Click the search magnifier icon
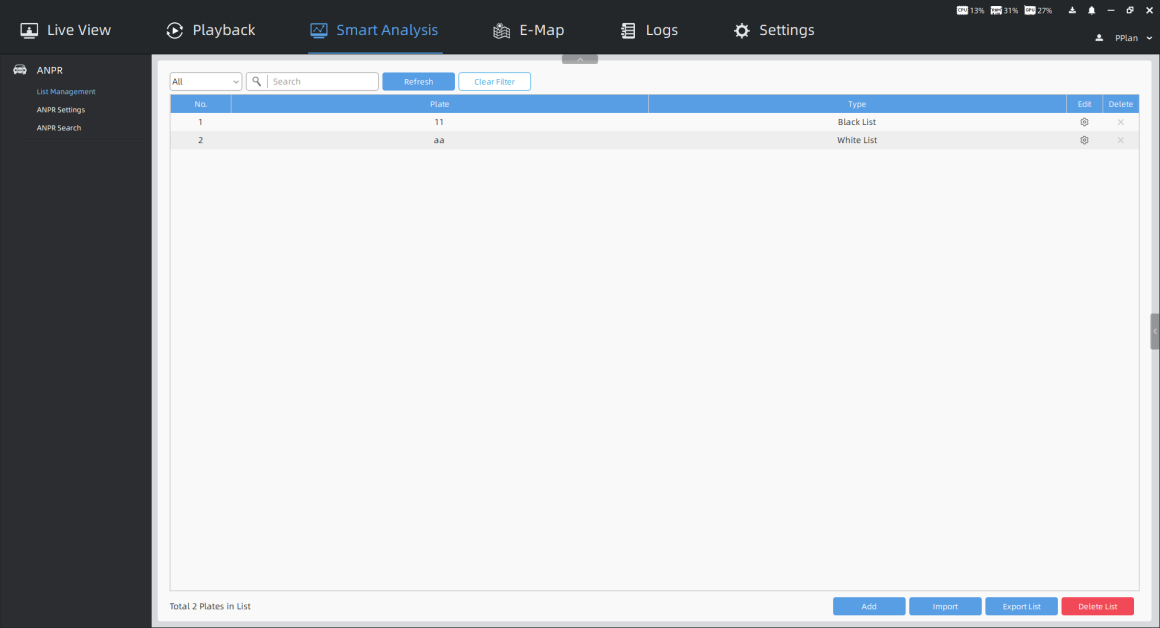This screenshot has width=1160, height=628. [257, 82]
